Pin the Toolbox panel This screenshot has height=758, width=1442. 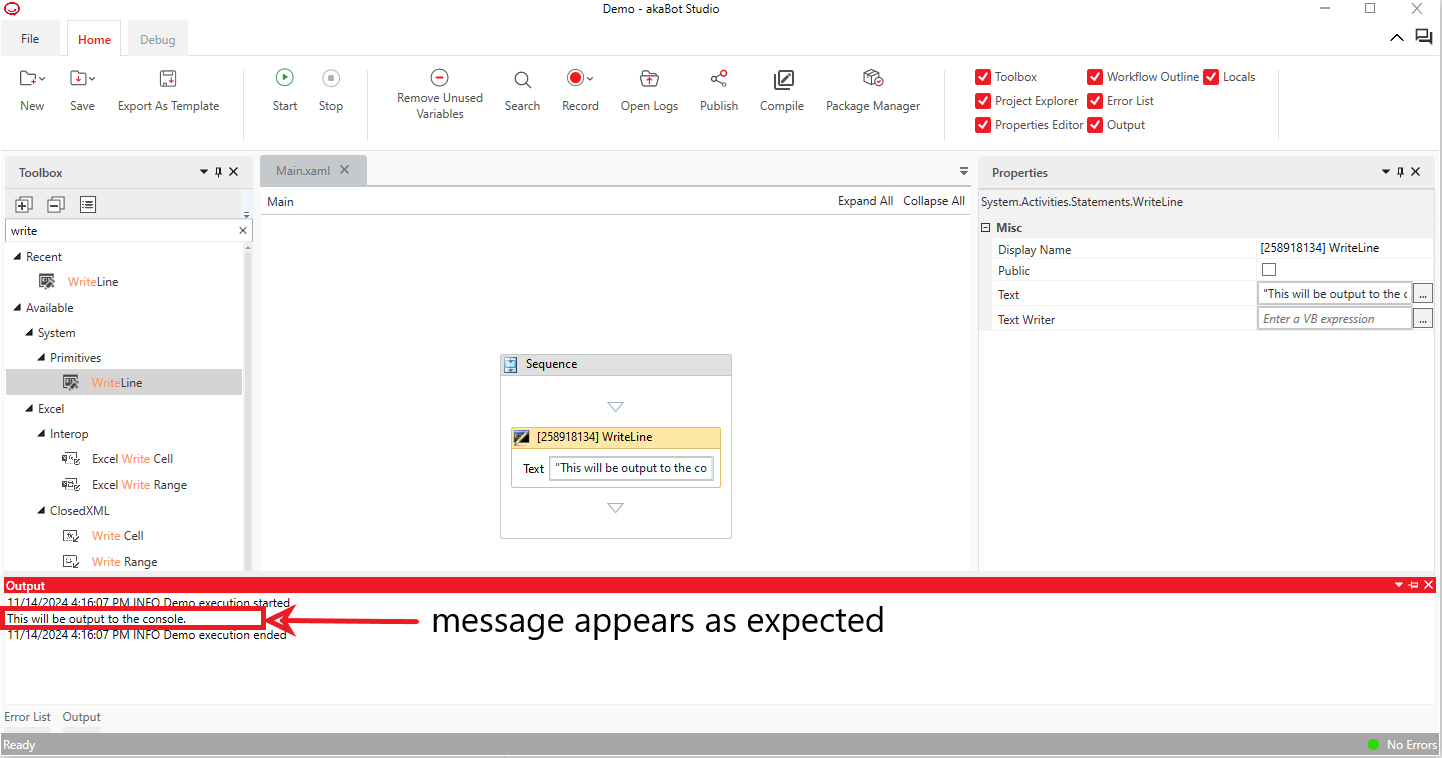(219, 172)
